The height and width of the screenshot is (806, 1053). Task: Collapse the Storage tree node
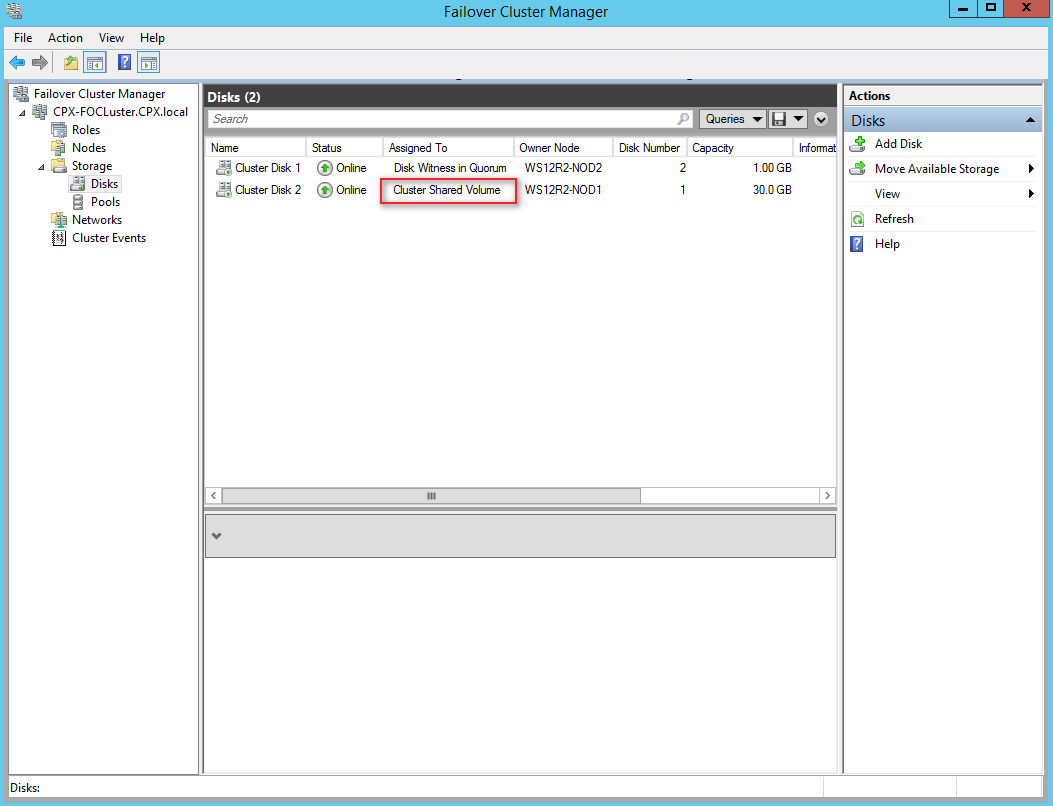pos(42,166)
